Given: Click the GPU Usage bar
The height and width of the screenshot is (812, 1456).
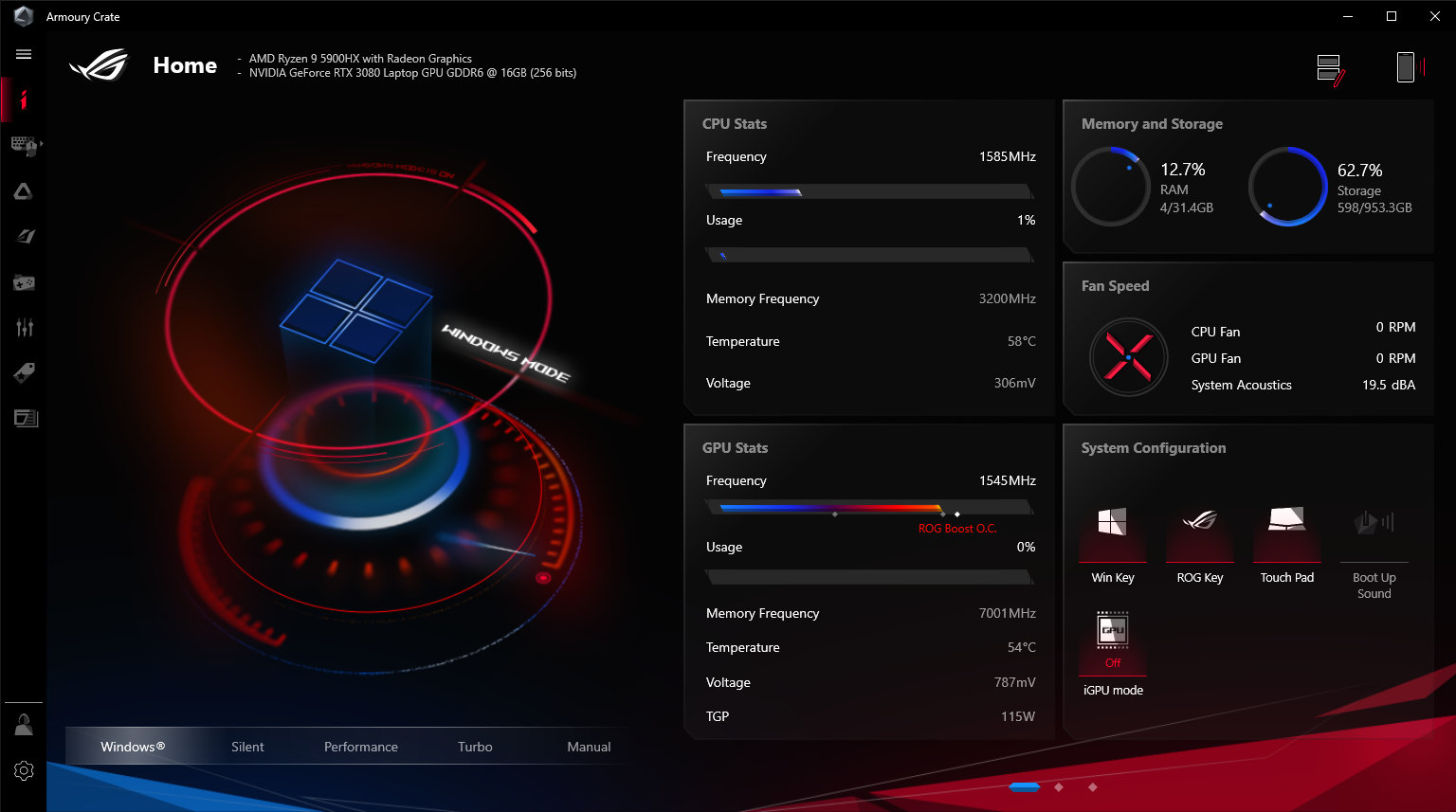Looking at the screenshot, I should coord(869,577).
